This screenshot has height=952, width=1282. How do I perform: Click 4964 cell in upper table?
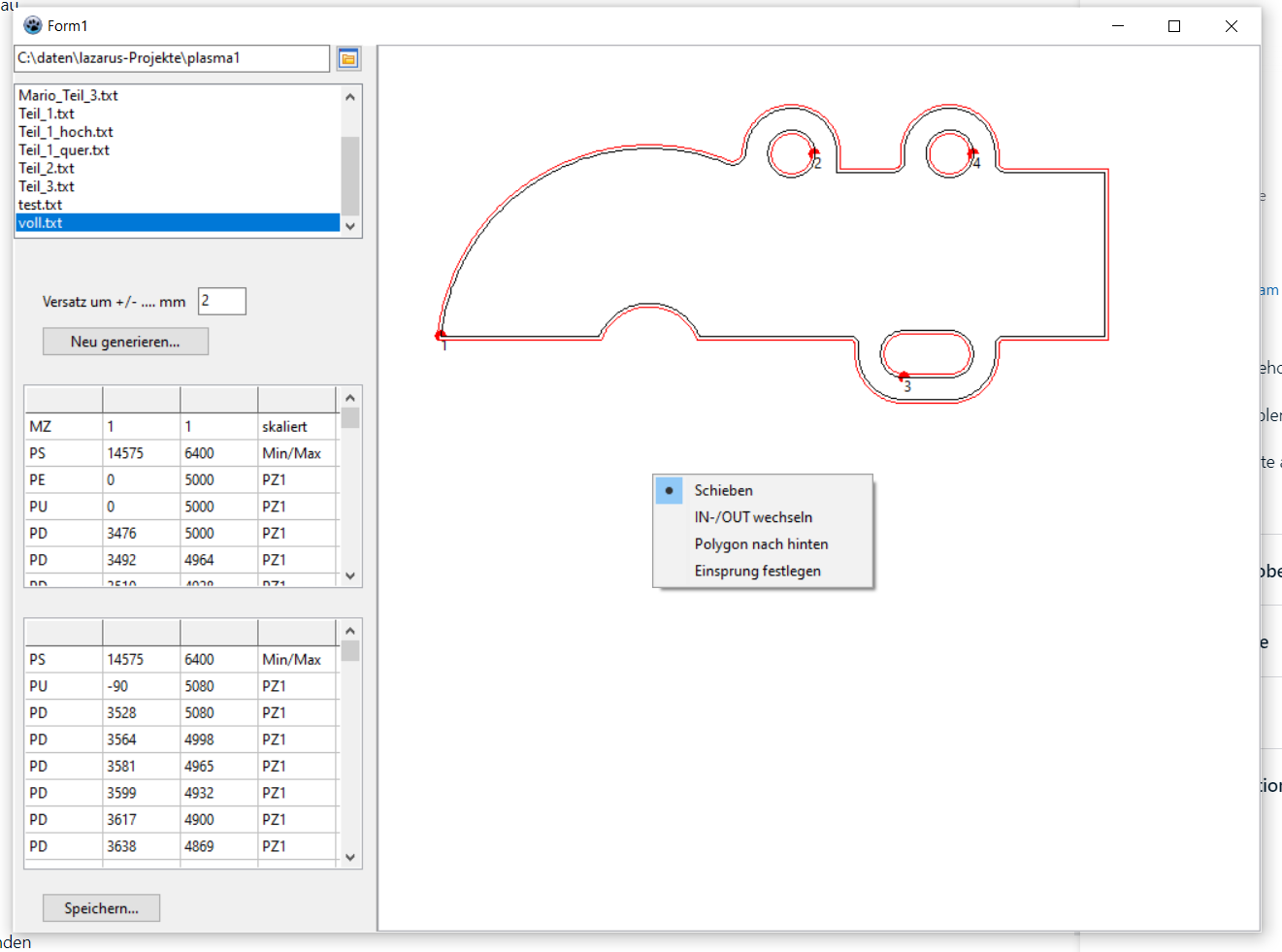[x=219, y=560]
